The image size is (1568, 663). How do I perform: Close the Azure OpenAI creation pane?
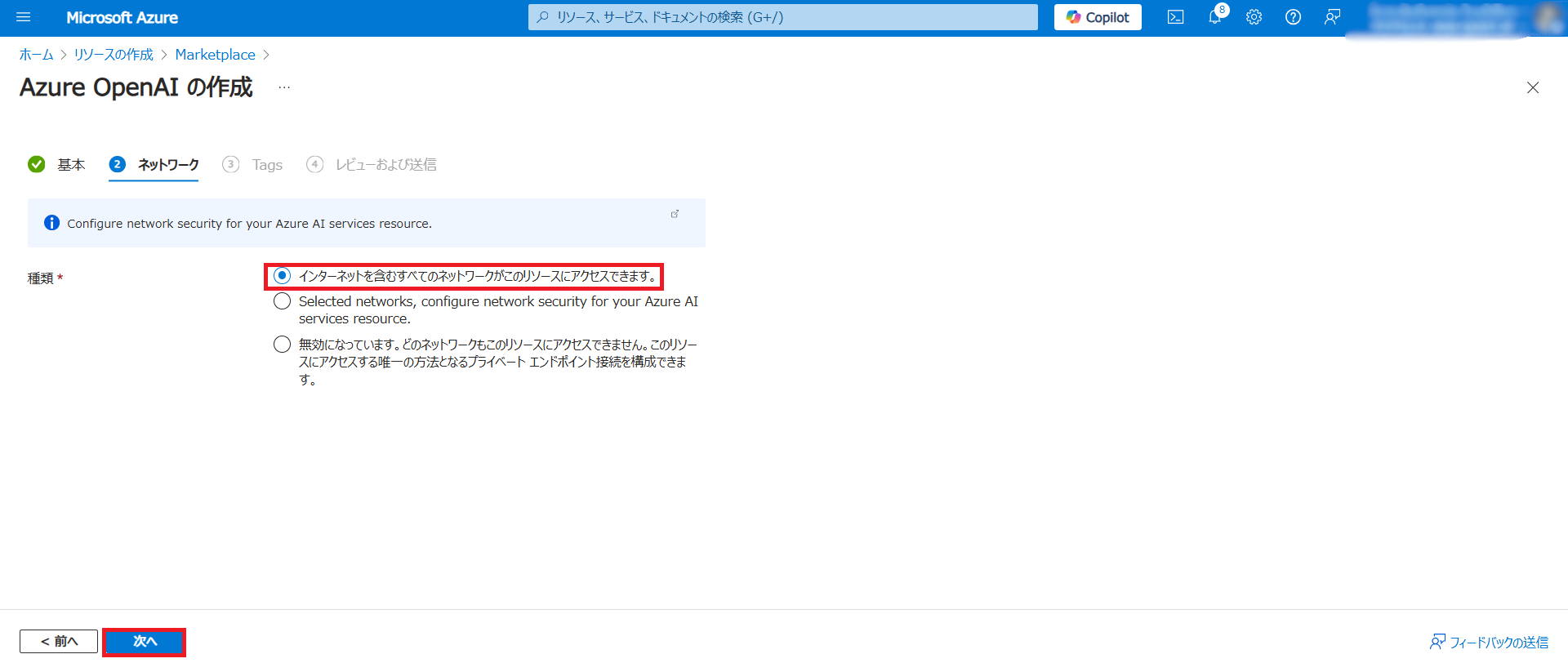point(1533,87)
